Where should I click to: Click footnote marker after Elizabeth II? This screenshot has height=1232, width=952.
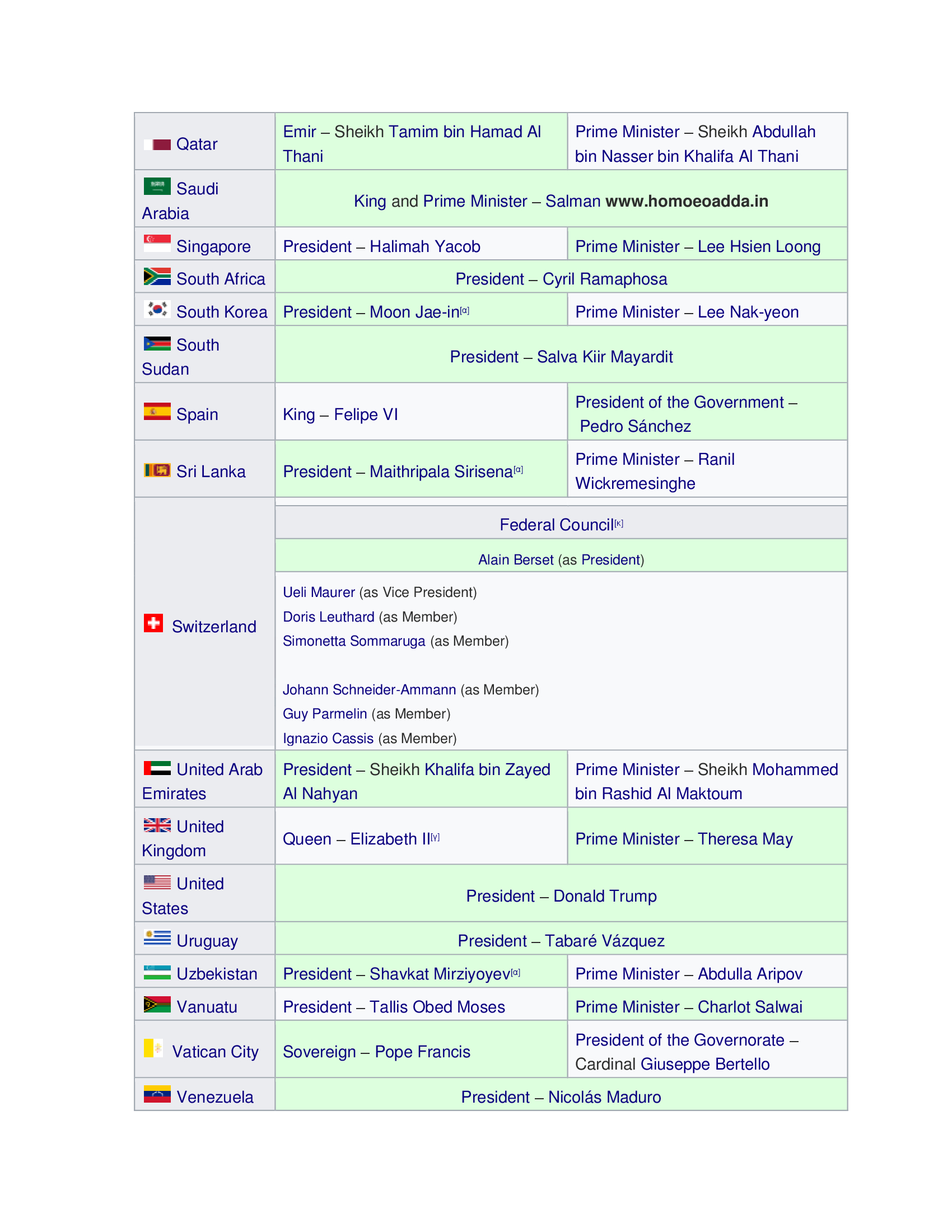pos(435,838)
